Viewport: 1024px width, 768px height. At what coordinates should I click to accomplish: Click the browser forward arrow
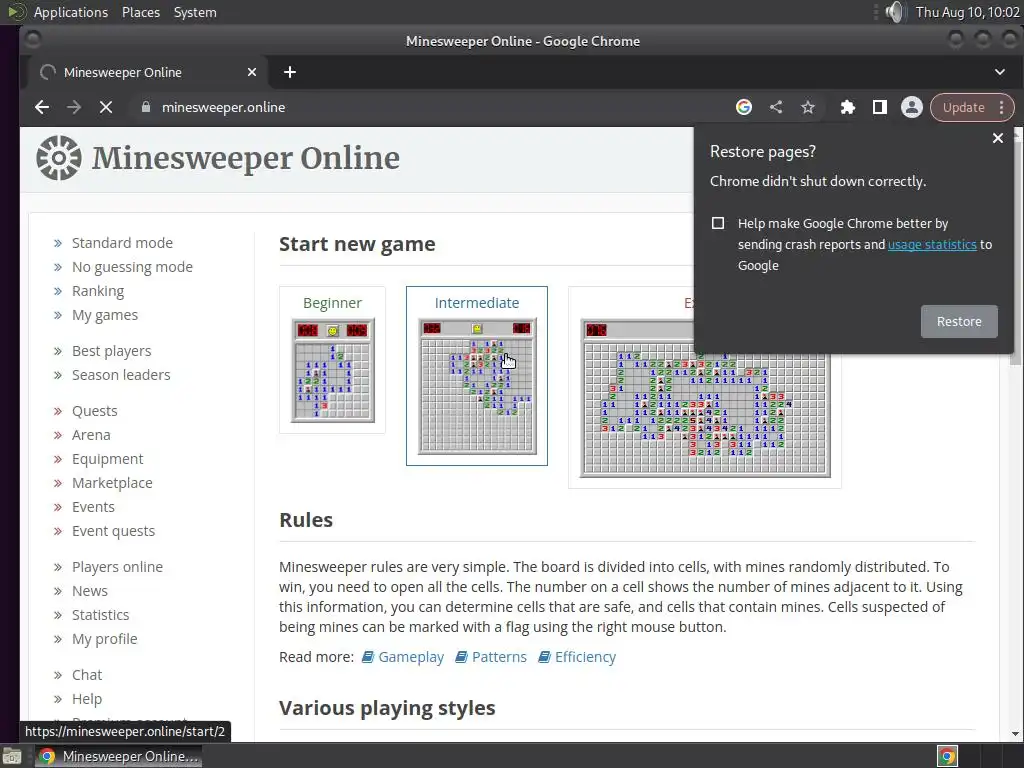[74, 107]
